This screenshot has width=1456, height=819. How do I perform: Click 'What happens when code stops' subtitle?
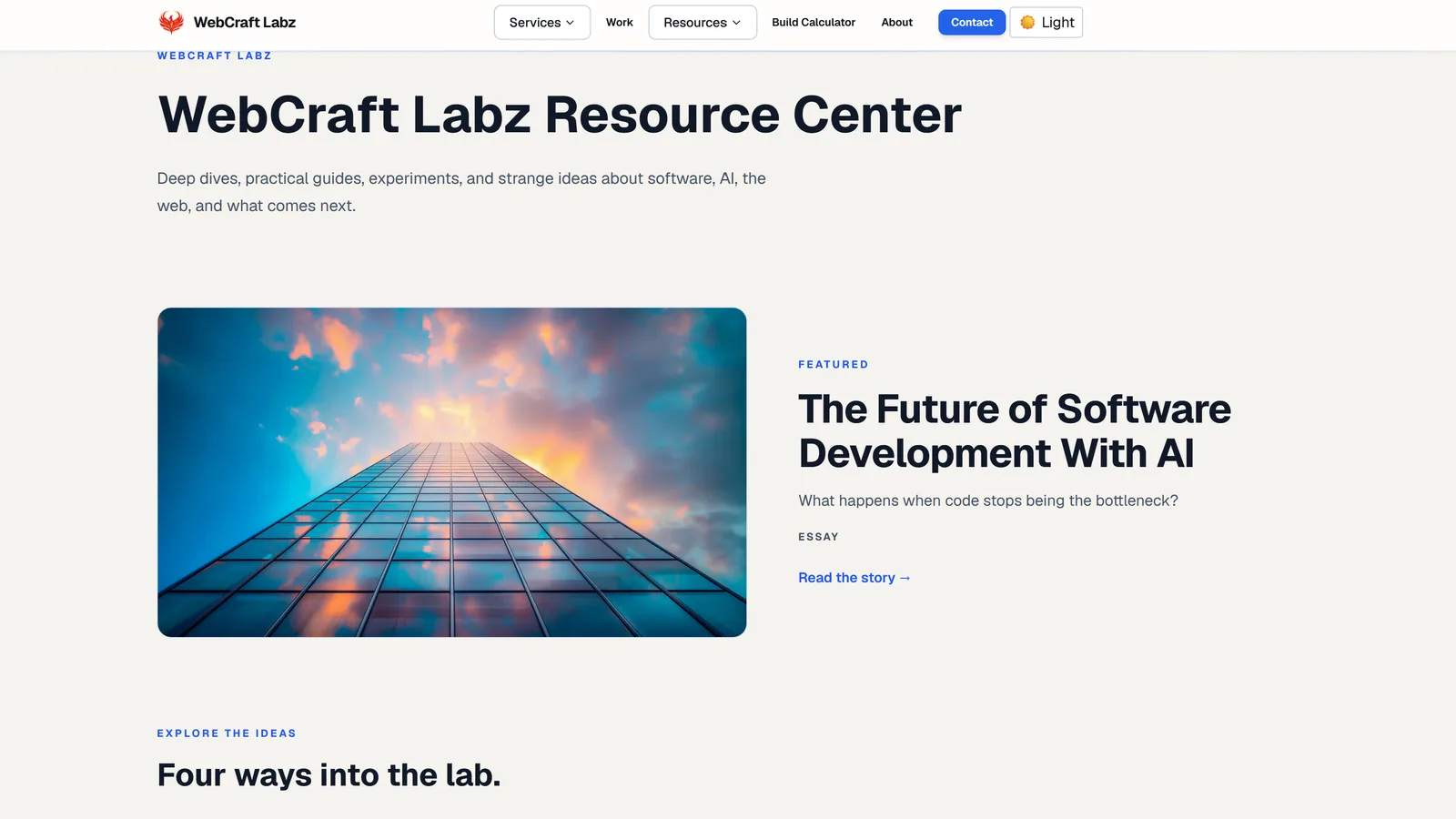[x=988, y=500]
